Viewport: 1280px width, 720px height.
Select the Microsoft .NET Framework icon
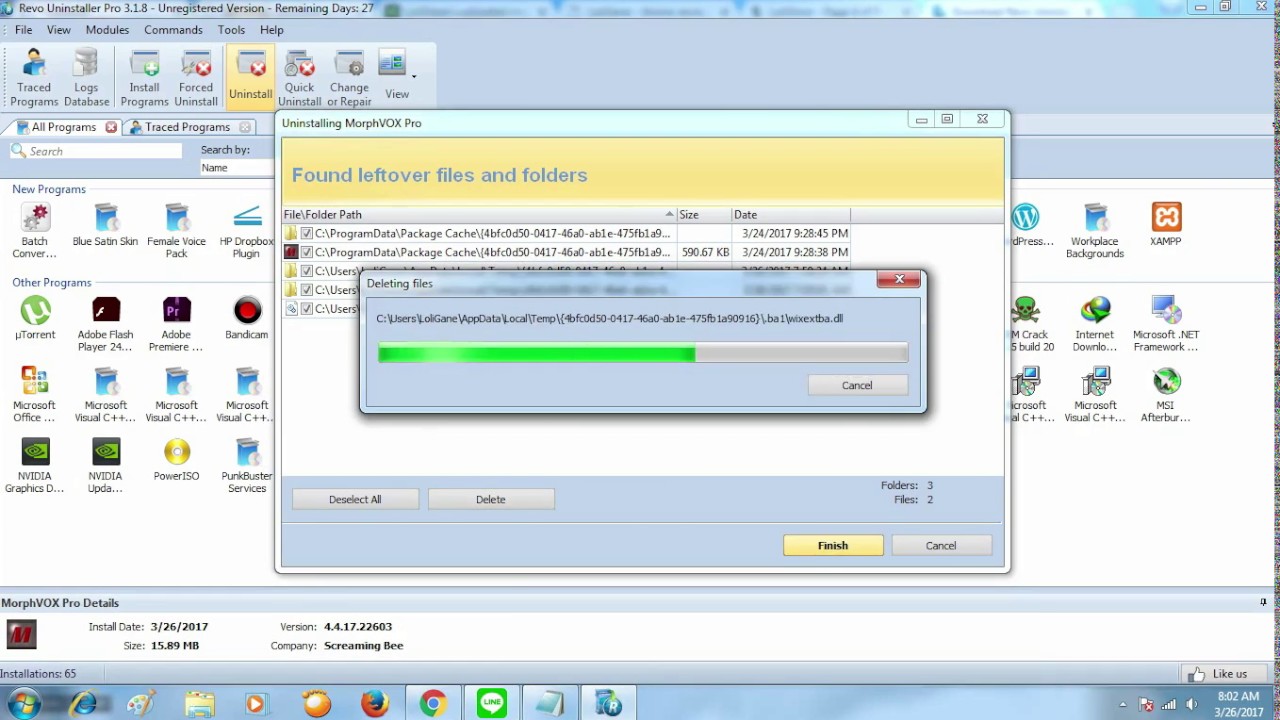(1166, 324)
